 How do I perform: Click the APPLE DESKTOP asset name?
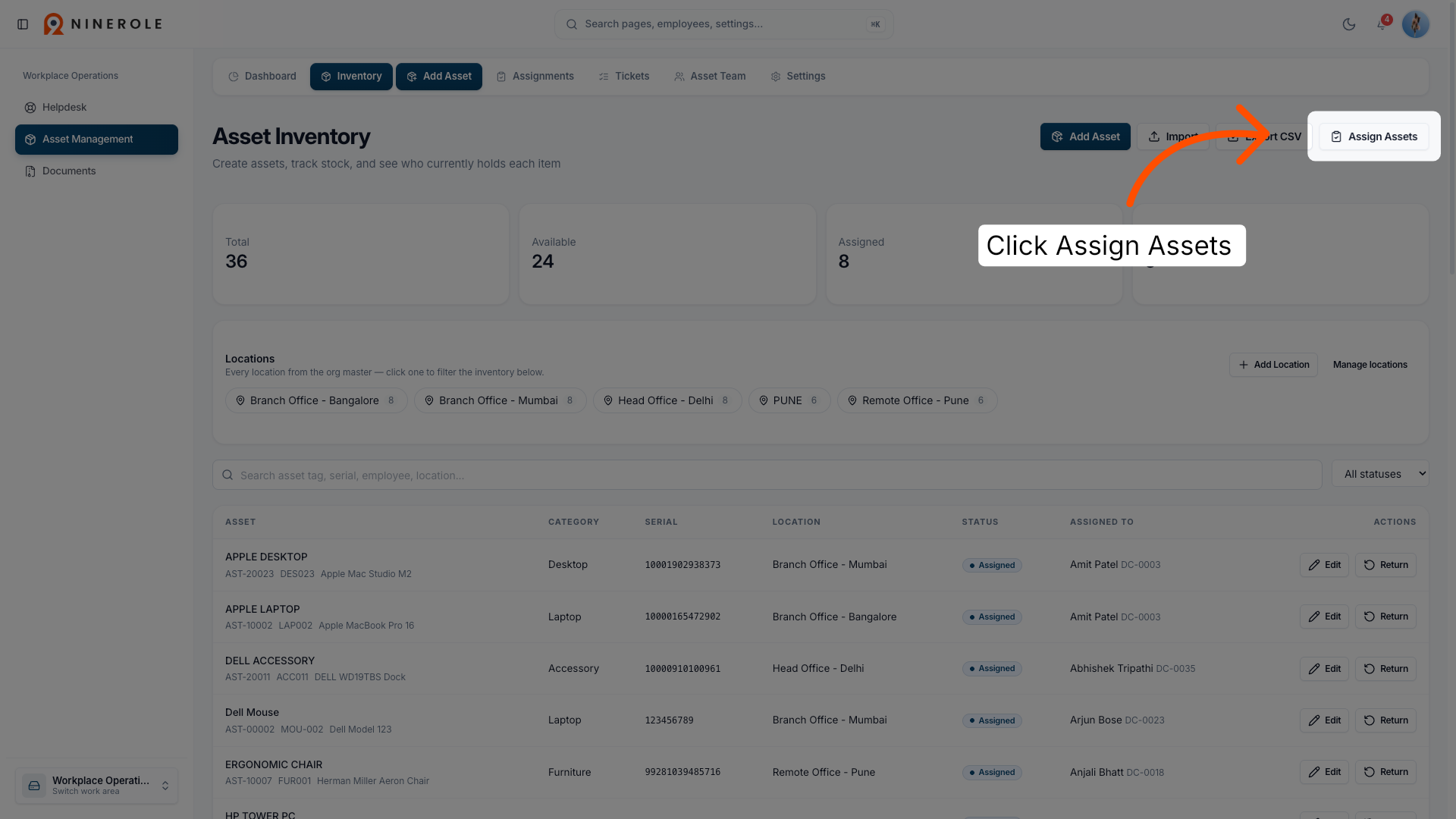266,557
